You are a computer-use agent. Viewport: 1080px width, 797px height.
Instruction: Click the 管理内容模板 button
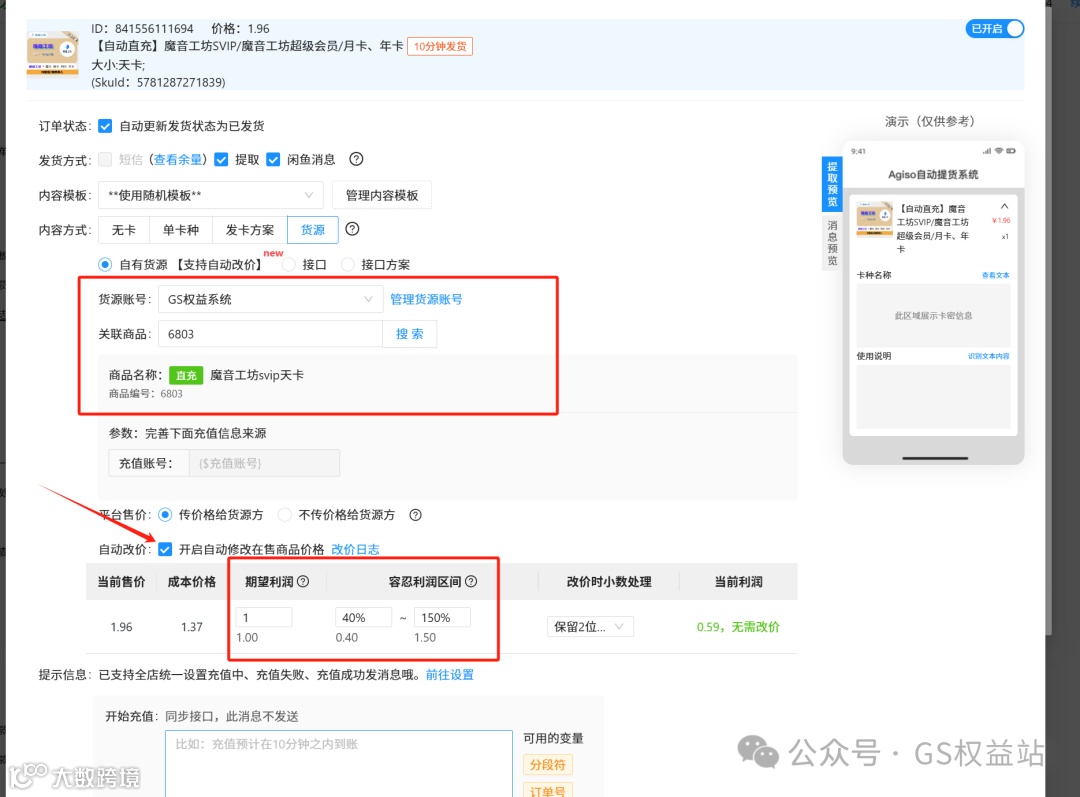click(382, 195)
